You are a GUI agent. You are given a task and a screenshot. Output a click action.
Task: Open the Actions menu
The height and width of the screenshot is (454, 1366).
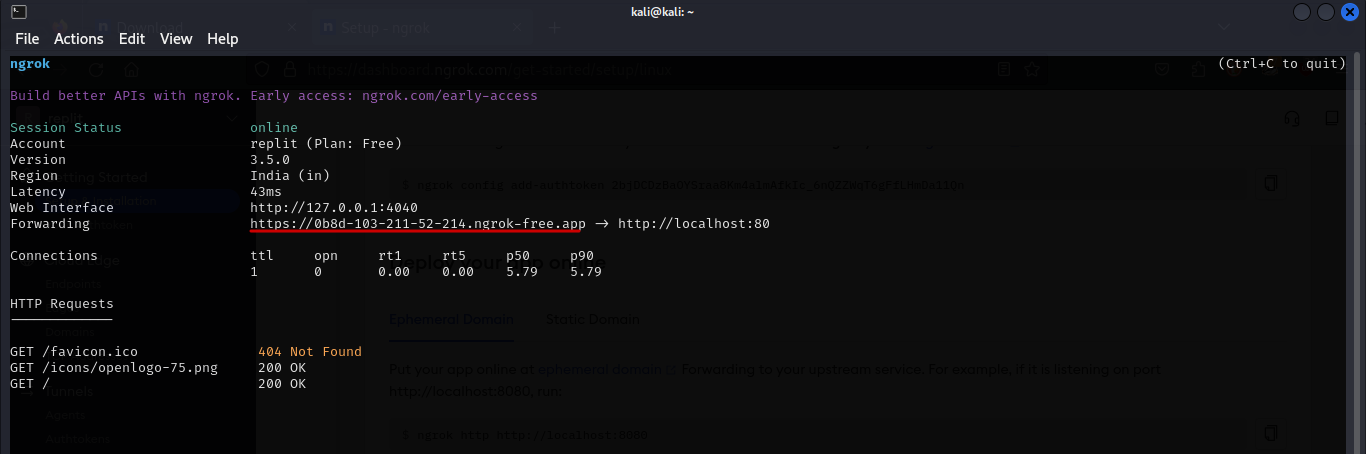click(79, 39)
